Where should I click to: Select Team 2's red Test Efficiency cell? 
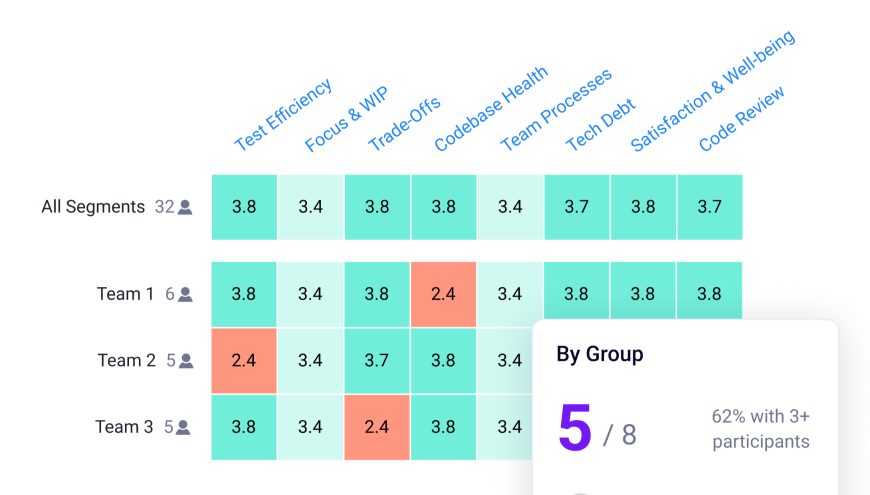pos(244,360)
